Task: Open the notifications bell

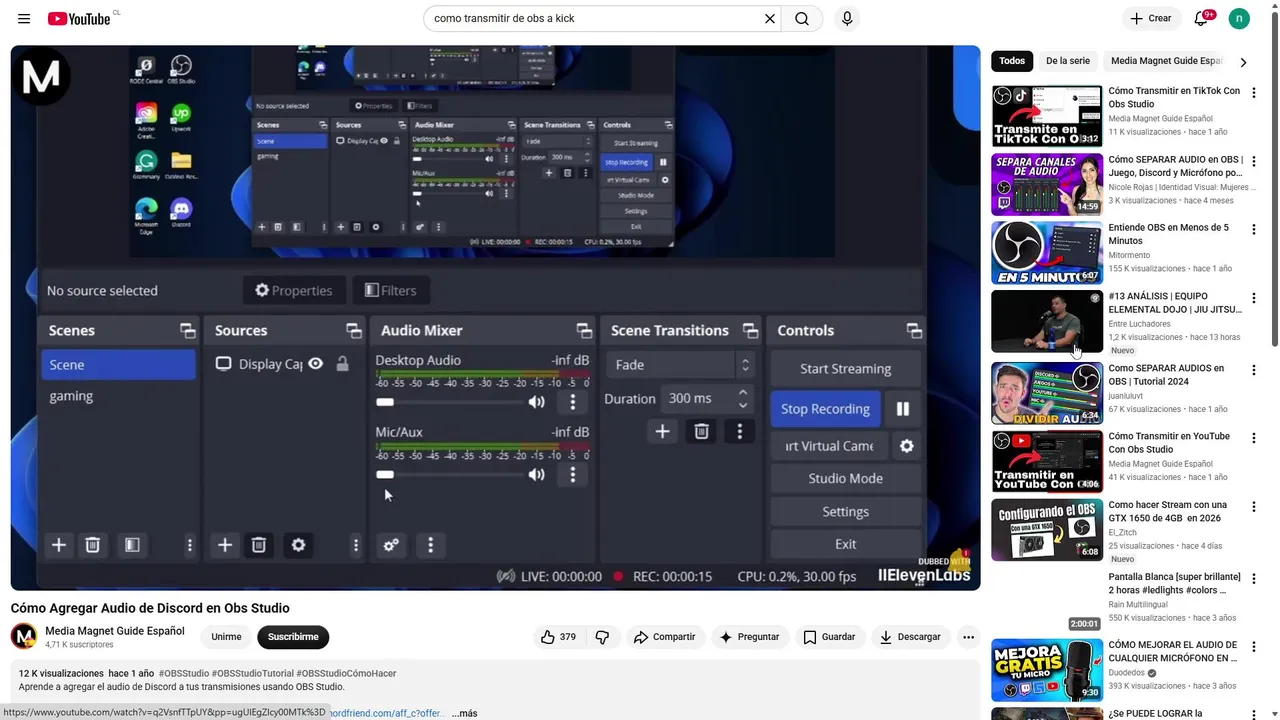Action: (1201, 18)
